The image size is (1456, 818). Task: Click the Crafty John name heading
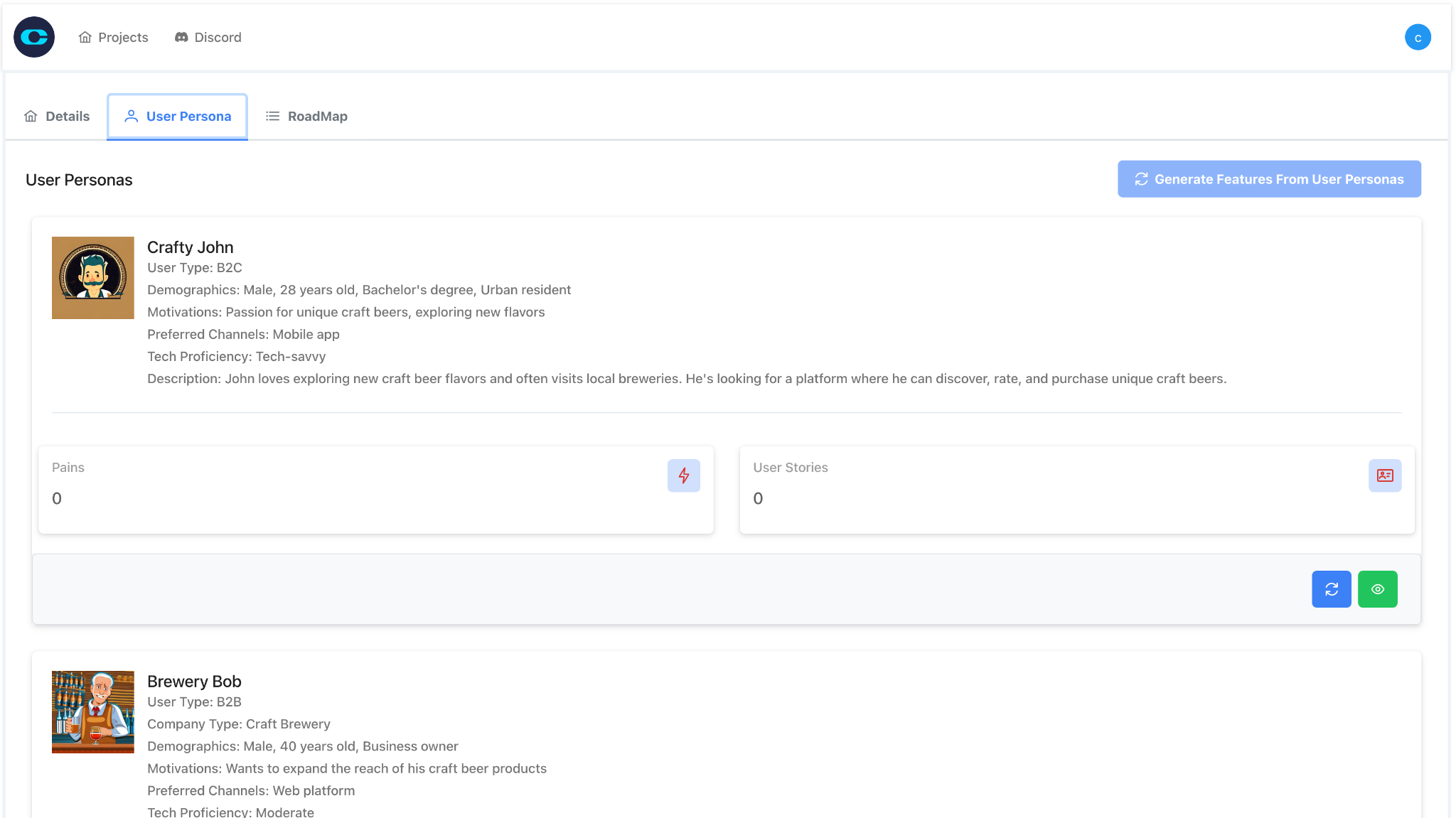[190, 247]
